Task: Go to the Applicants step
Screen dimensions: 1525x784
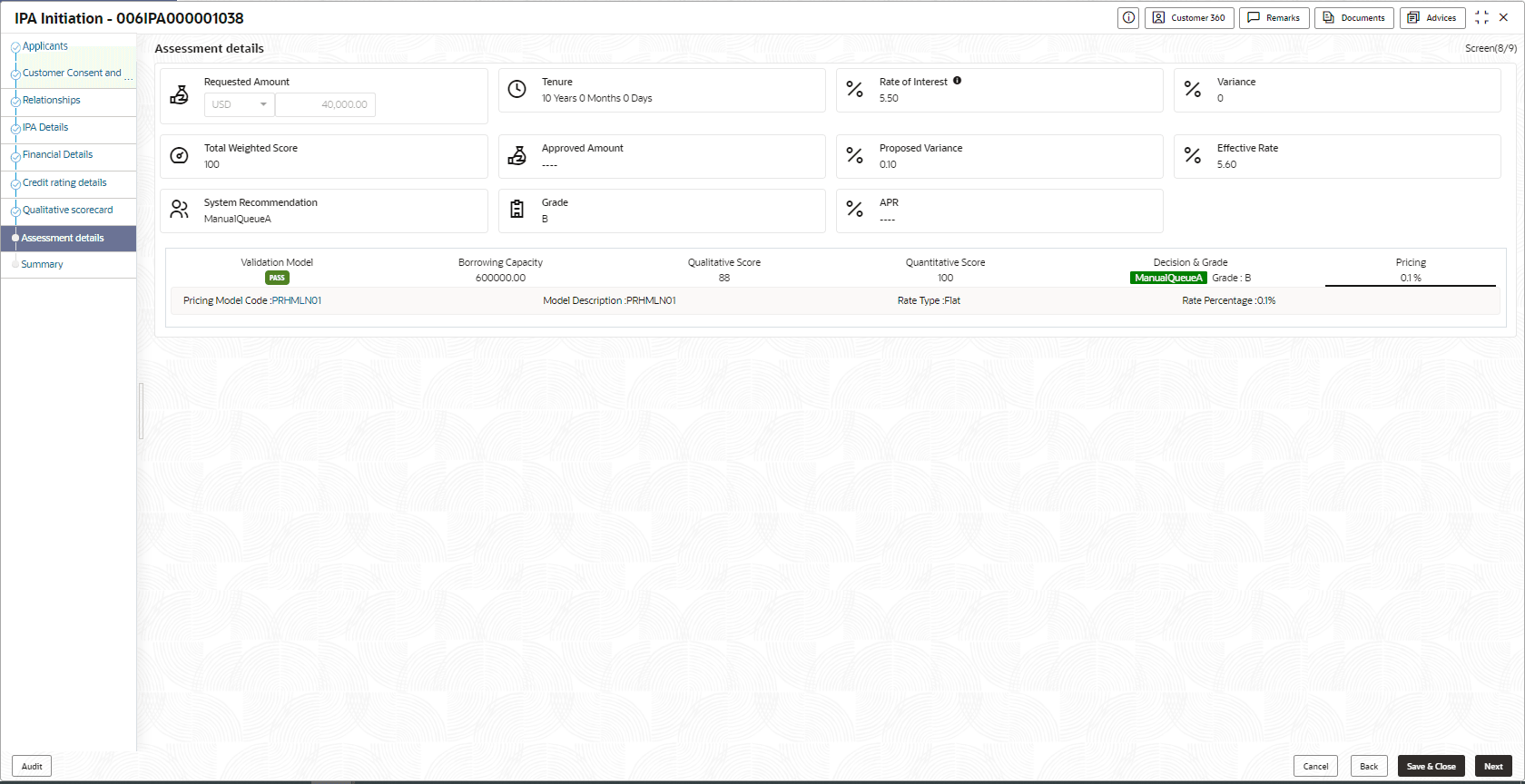Action: (x=45, y=46)
